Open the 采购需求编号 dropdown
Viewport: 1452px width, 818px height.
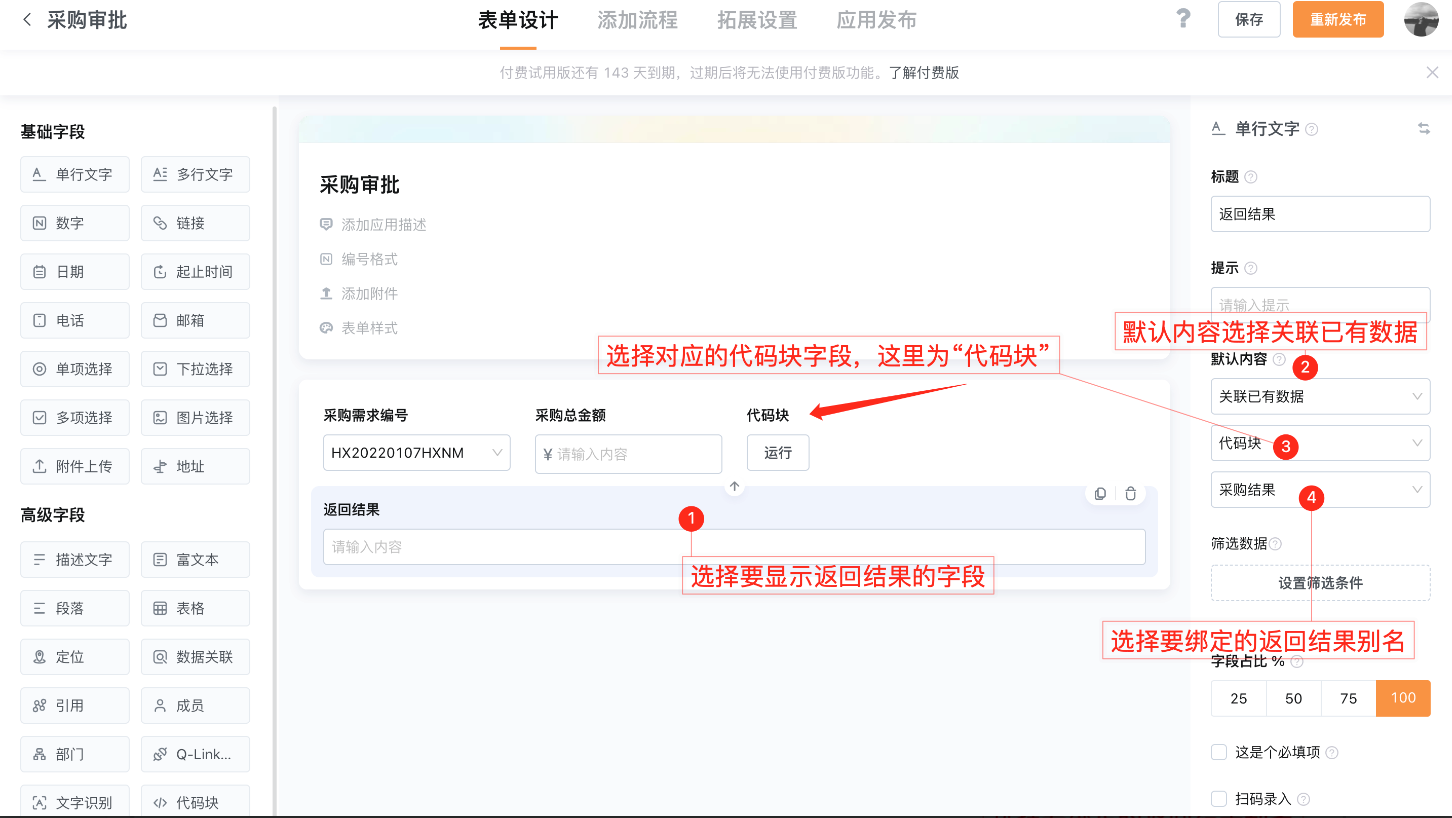417,453
